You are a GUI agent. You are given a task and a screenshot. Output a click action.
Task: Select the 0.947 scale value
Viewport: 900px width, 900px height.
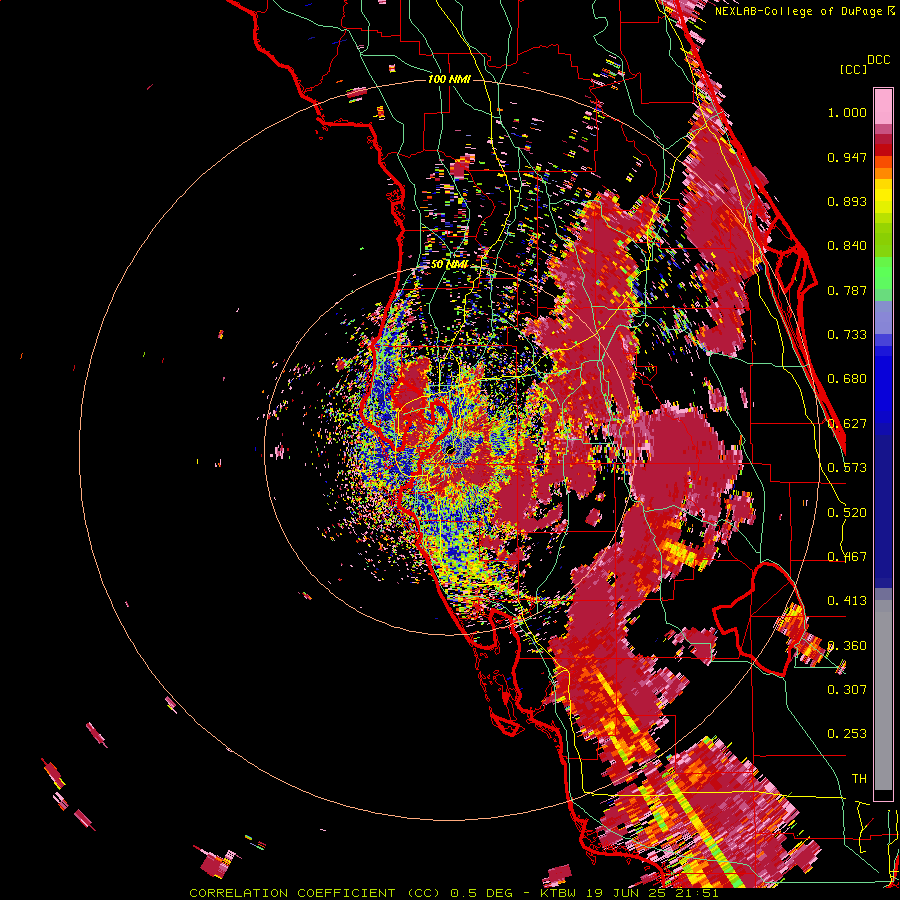point(847,157)
